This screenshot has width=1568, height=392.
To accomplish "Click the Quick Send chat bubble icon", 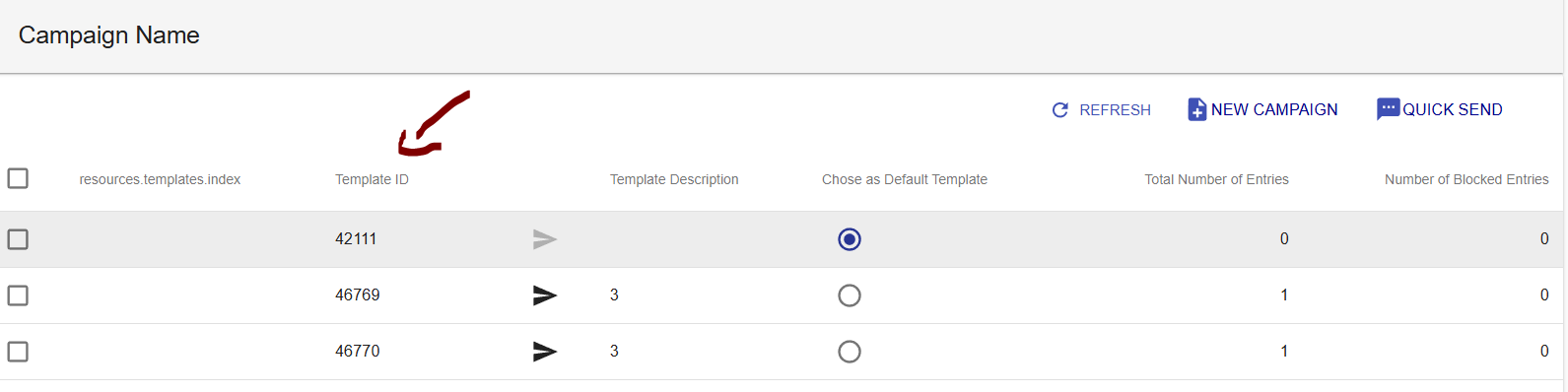I will [x=1388, y=109].
